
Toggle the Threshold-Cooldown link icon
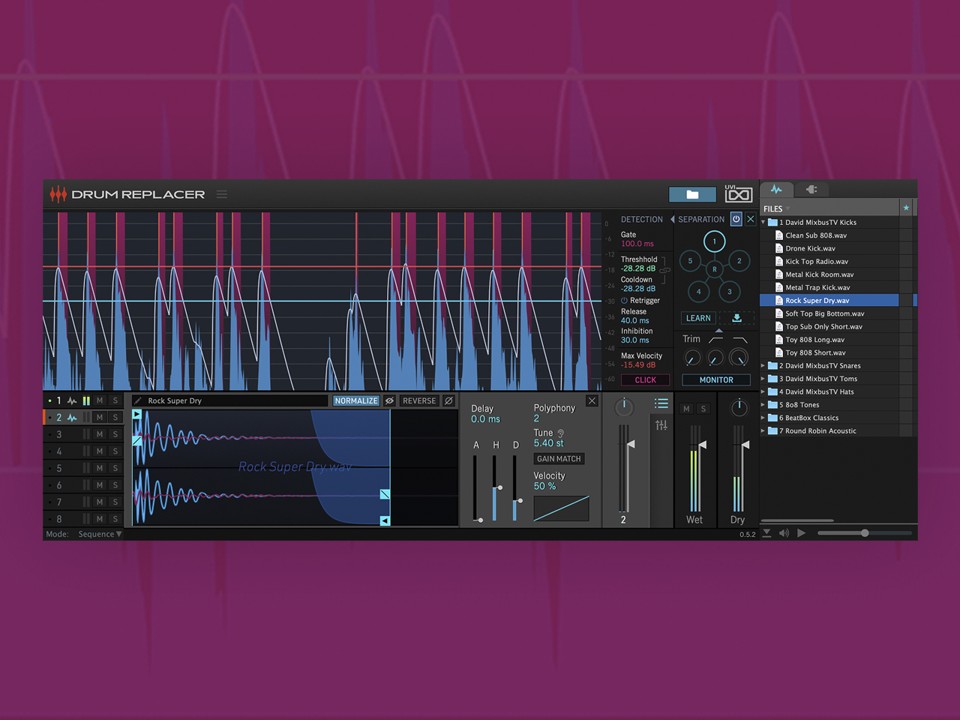click(665, 269)
